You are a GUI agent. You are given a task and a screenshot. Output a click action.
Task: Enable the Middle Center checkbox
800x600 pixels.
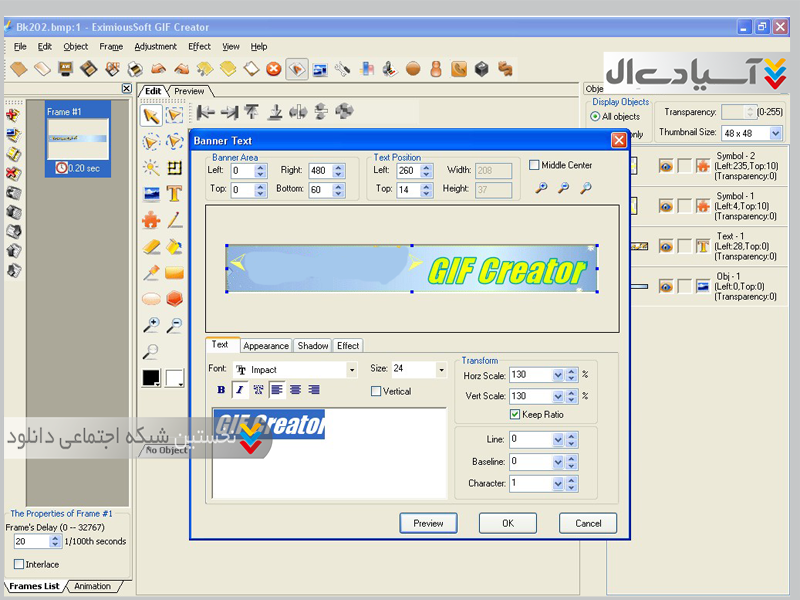click(534, 165)
